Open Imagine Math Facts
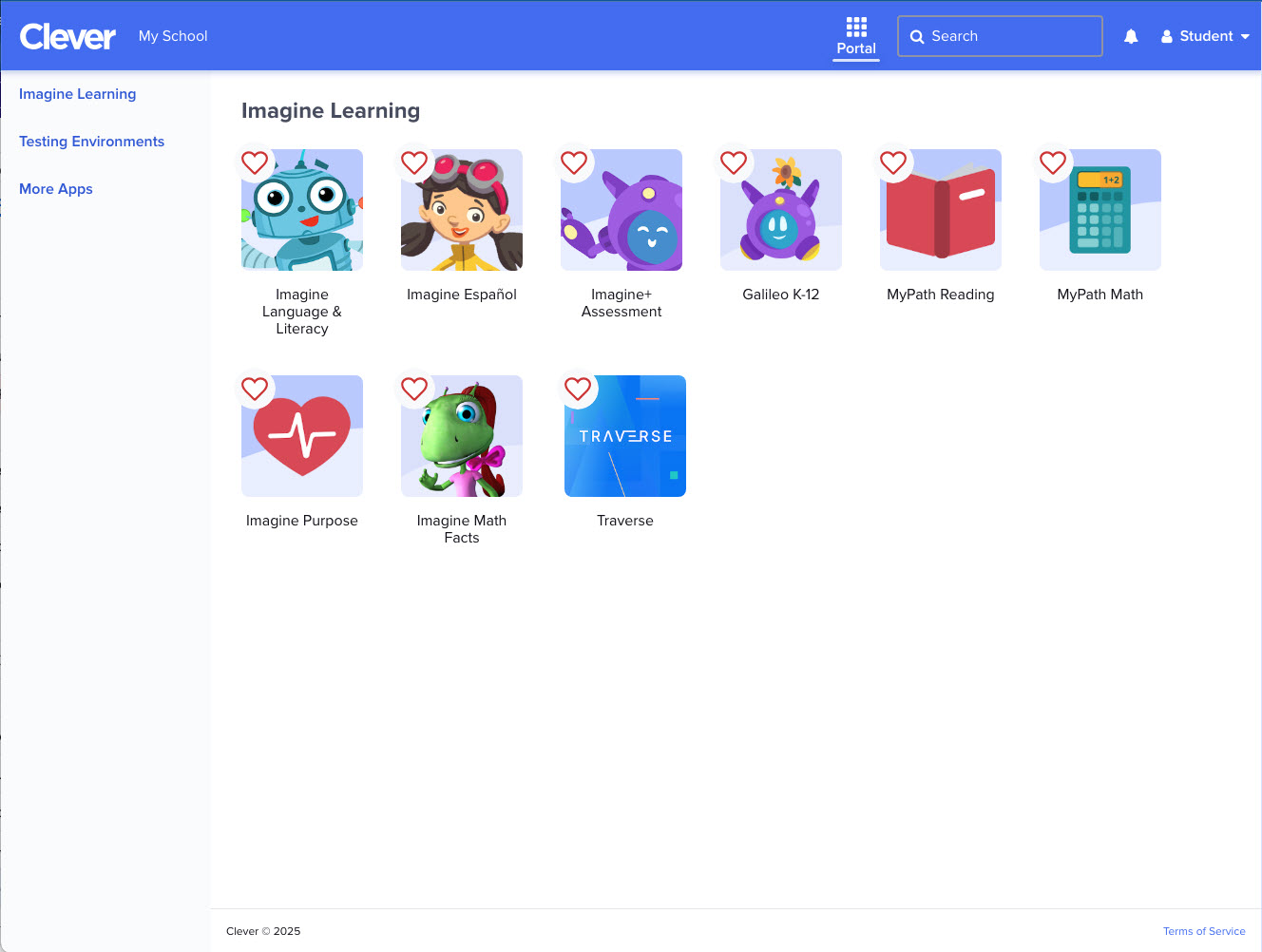Screen dimensions: 1262x952 461,435
